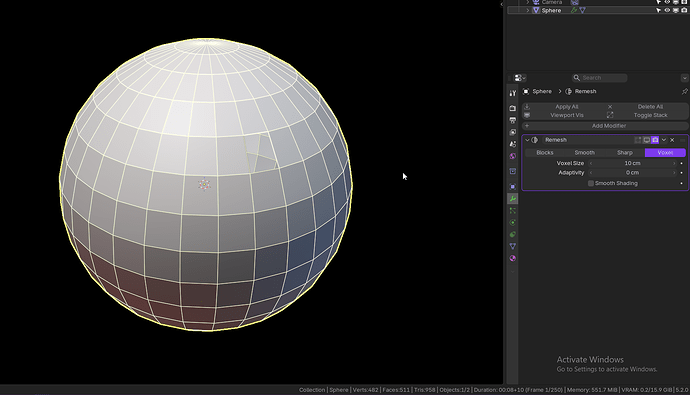Open the View Layer properties tab
This screenshot has height=395, width=690.
[513, 132]
